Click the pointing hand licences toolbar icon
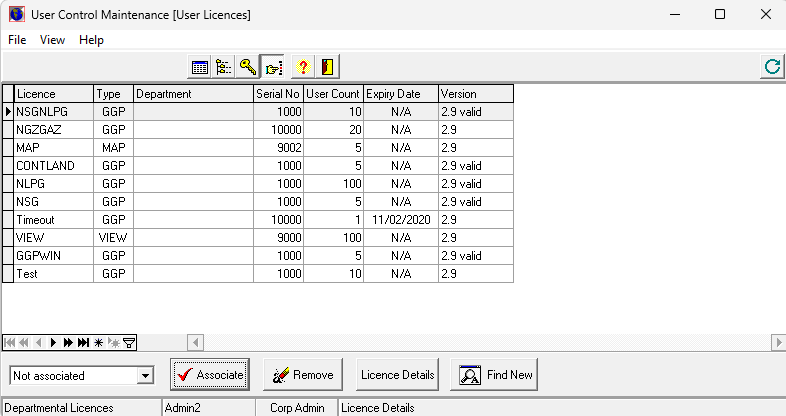 pos(273,67)
